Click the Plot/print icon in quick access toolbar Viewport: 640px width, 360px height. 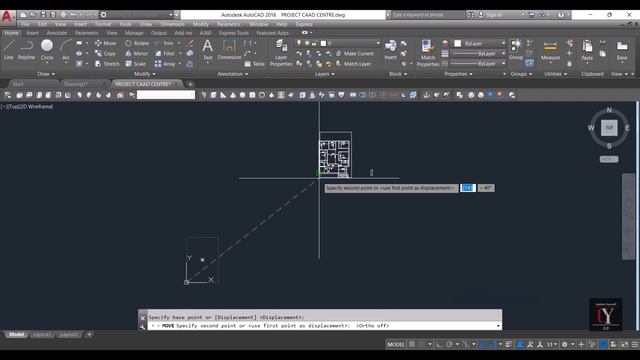[x=63, y=15]
